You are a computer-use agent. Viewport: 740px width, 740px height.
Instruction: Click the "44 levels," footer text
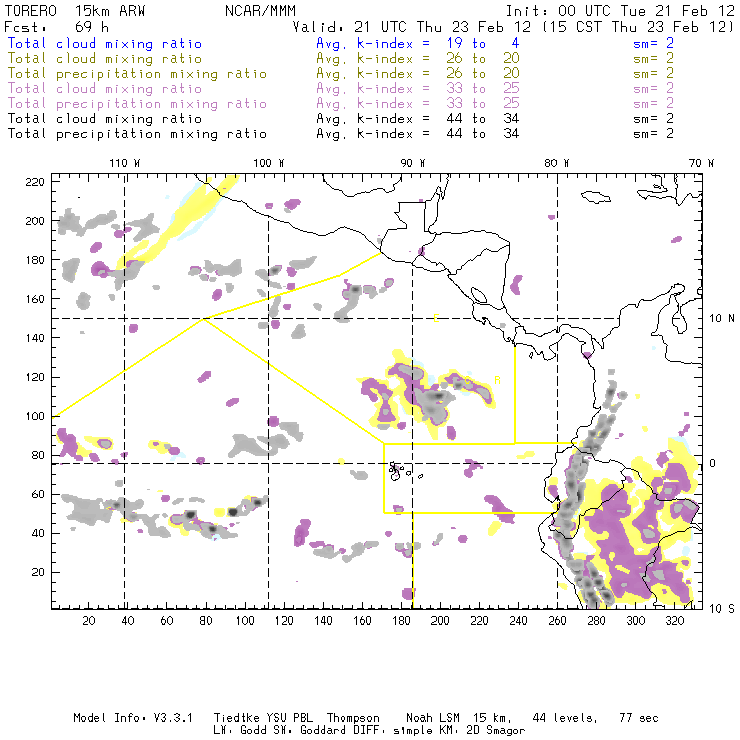pyautogui.click(x=565, y=718)
